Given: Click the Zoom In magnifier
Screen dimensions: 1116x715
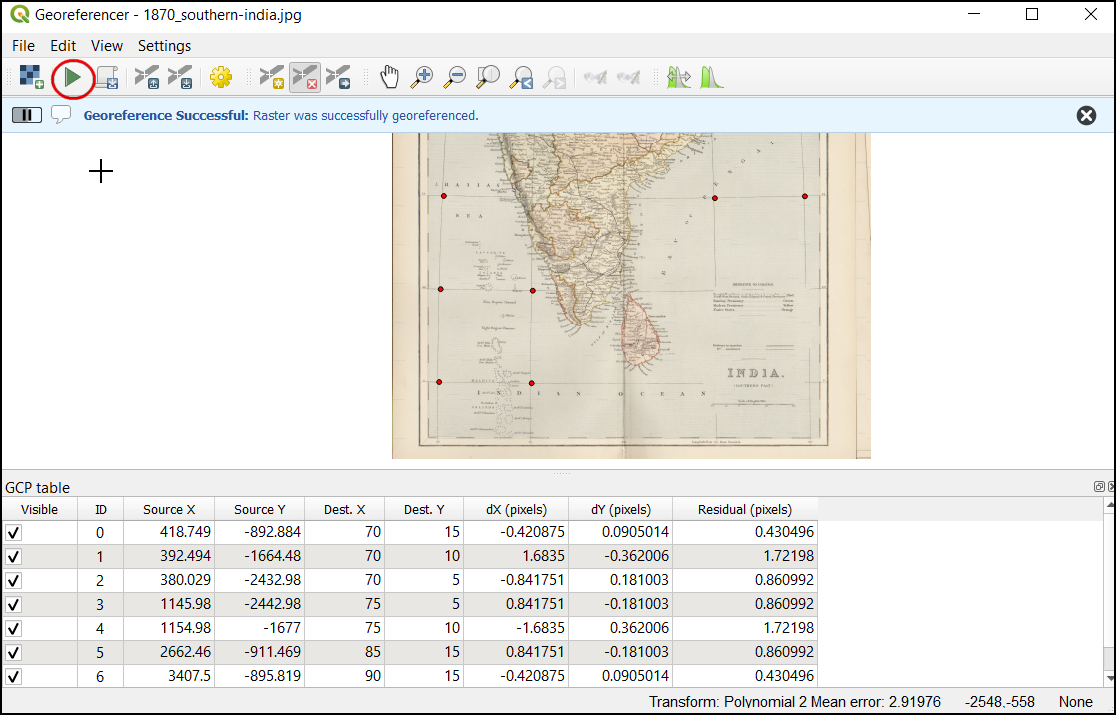Looking at the screenshot, I should point(422,77).
